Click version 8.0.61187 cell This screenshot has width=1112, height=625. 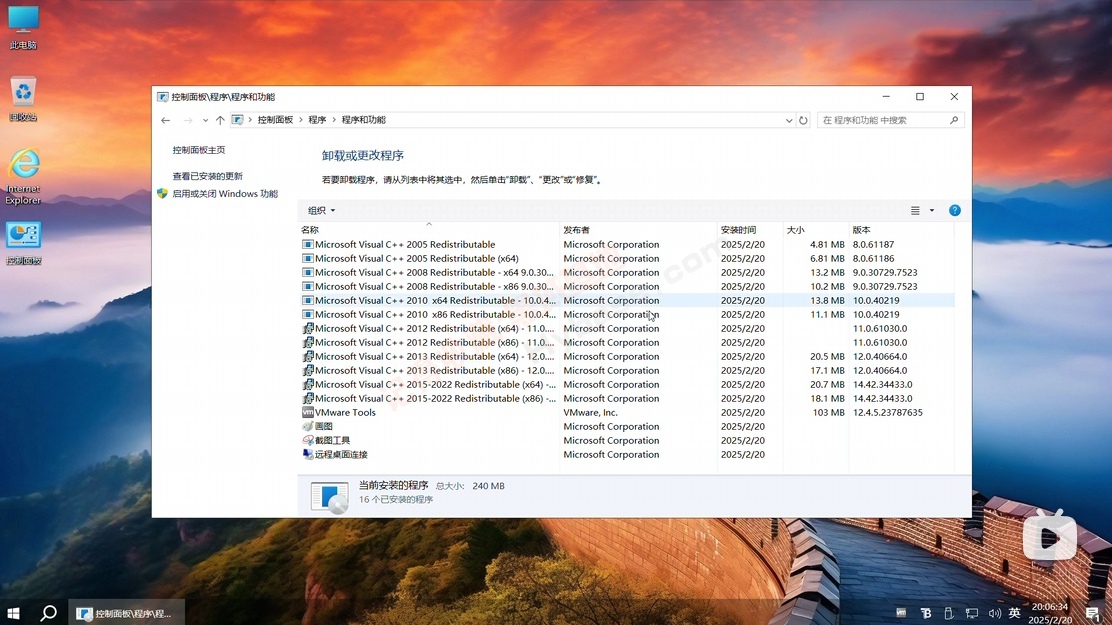pyautogui.click(x=873, y=244)
